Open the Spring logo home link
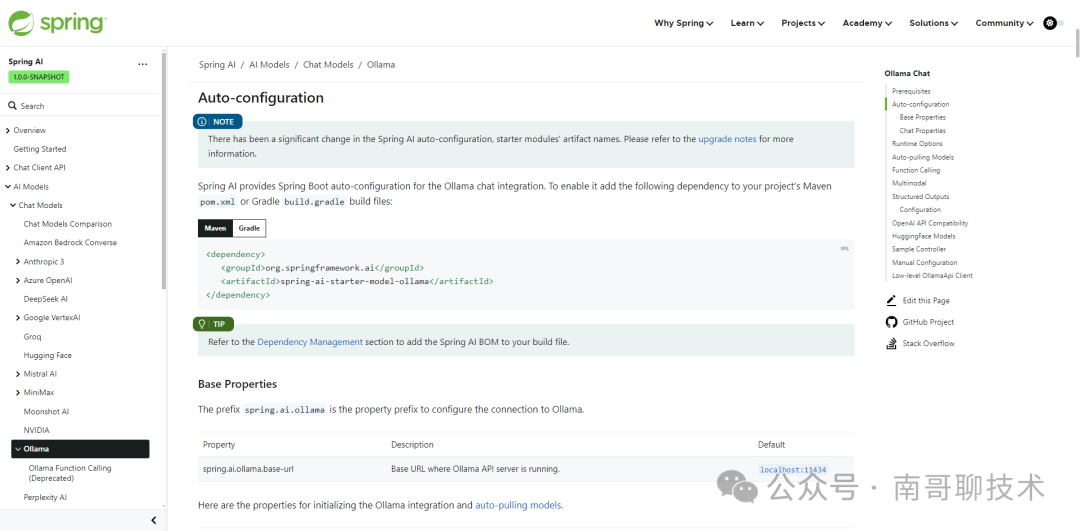 (x=56, y=23)
